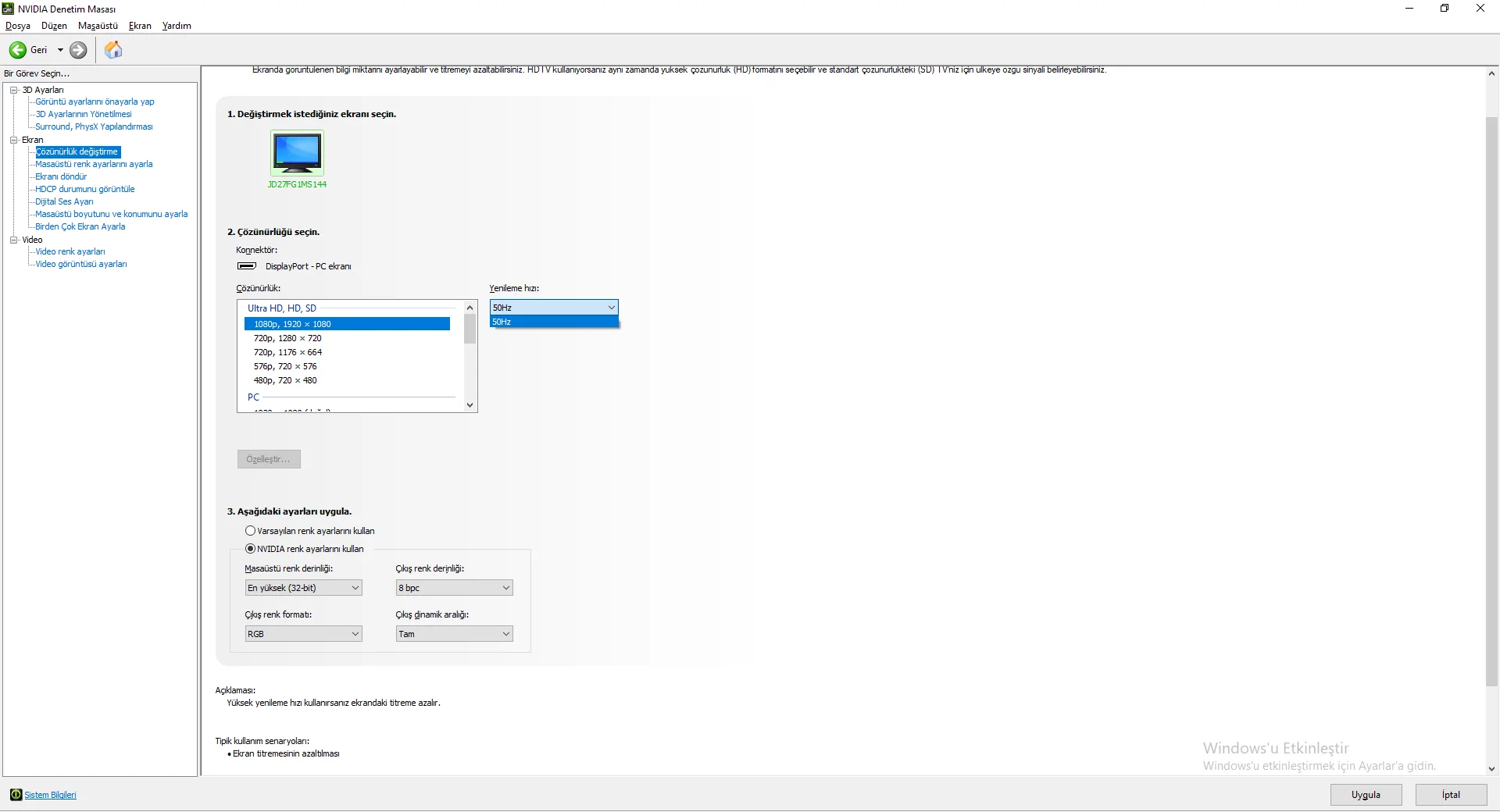Viewport: 1500px width, 812px height.
Task: Click the NVIDIA Denetim Masası title icon
Action: point(9,9)
